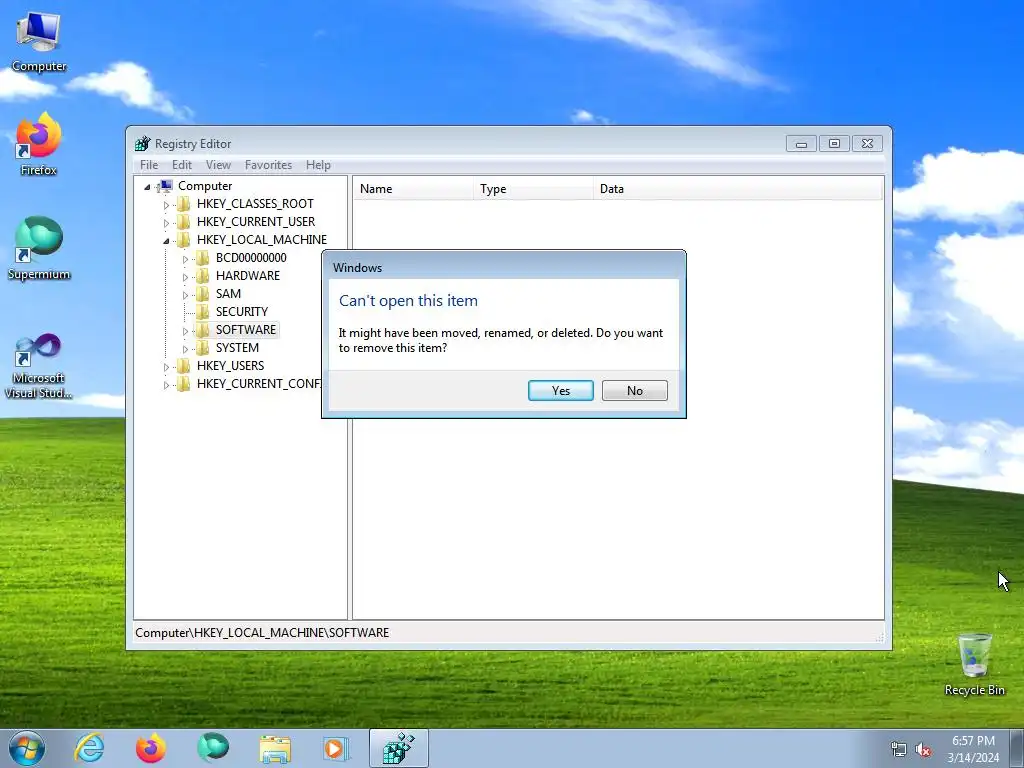
Task: Launch Internet Explorer from the taskbar
Action: pyautogui.click(x=89, y=748)
